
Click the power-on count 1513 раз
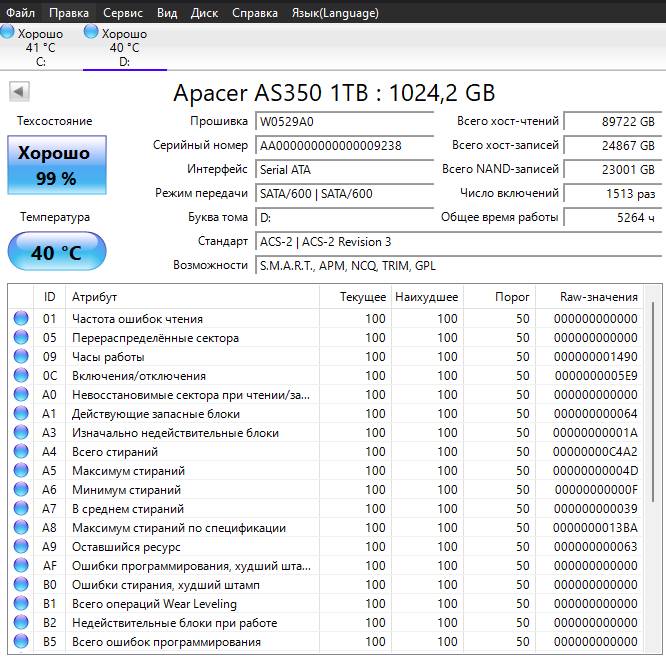coord(612,194)
